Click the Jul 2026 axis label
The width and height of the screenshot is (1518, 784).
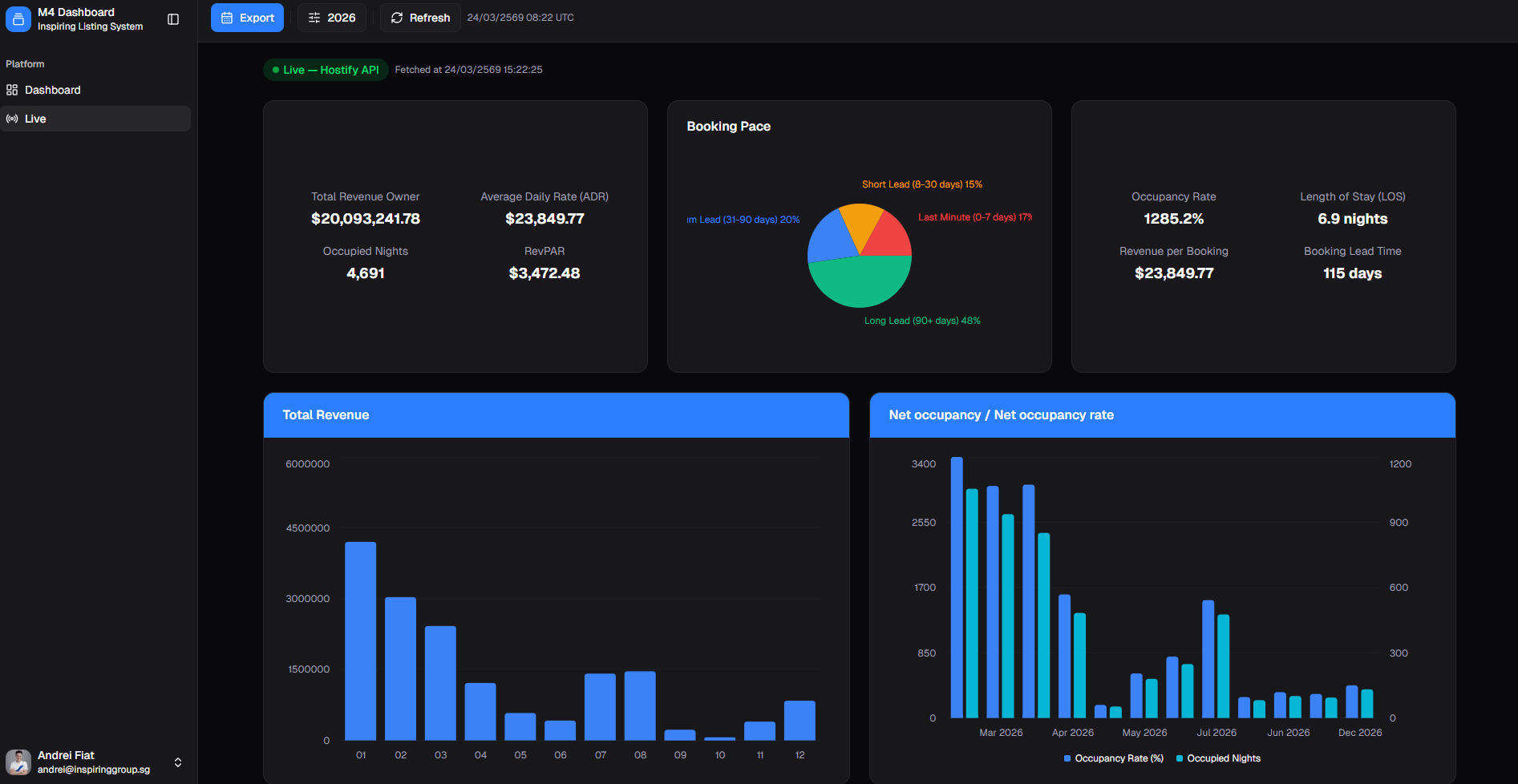pos(1216,733)
